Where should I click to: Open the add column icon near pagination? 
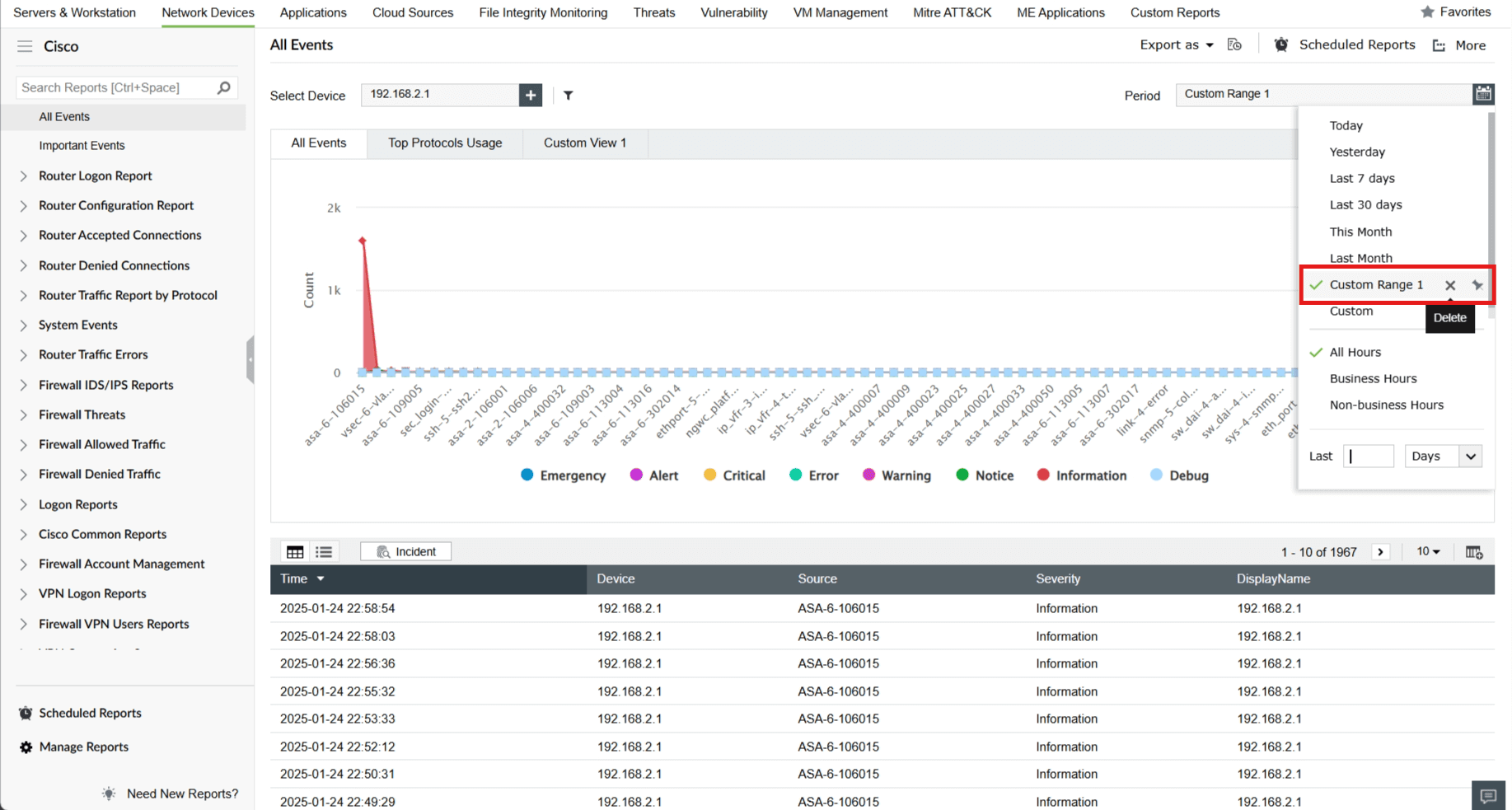click(1475, 551)
